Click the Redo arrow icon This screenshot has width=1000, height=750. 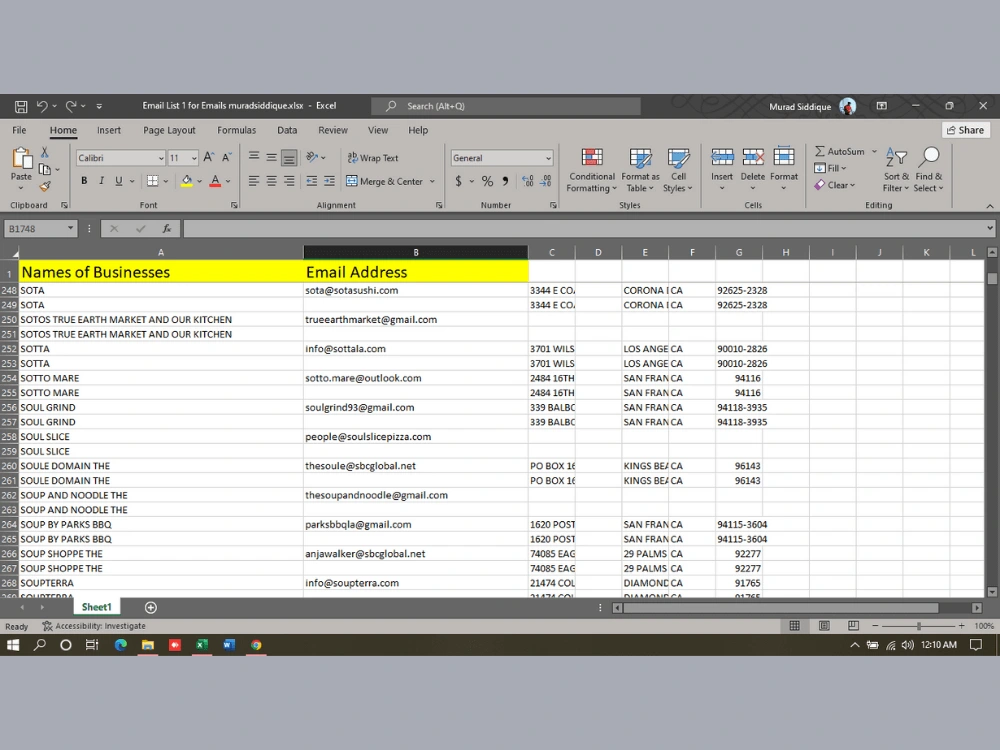[71, 106]
